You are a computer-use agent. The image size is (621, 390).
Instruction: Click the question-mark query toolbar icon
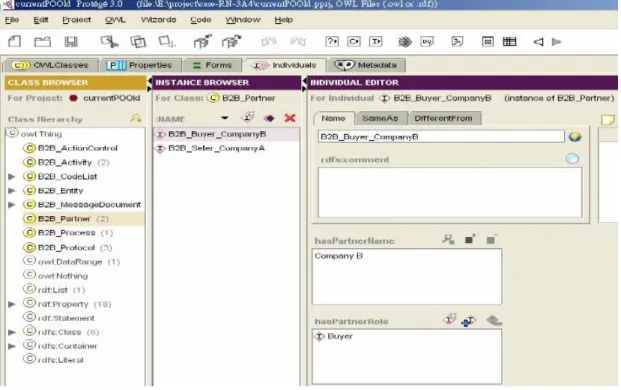tap(332, 41)
